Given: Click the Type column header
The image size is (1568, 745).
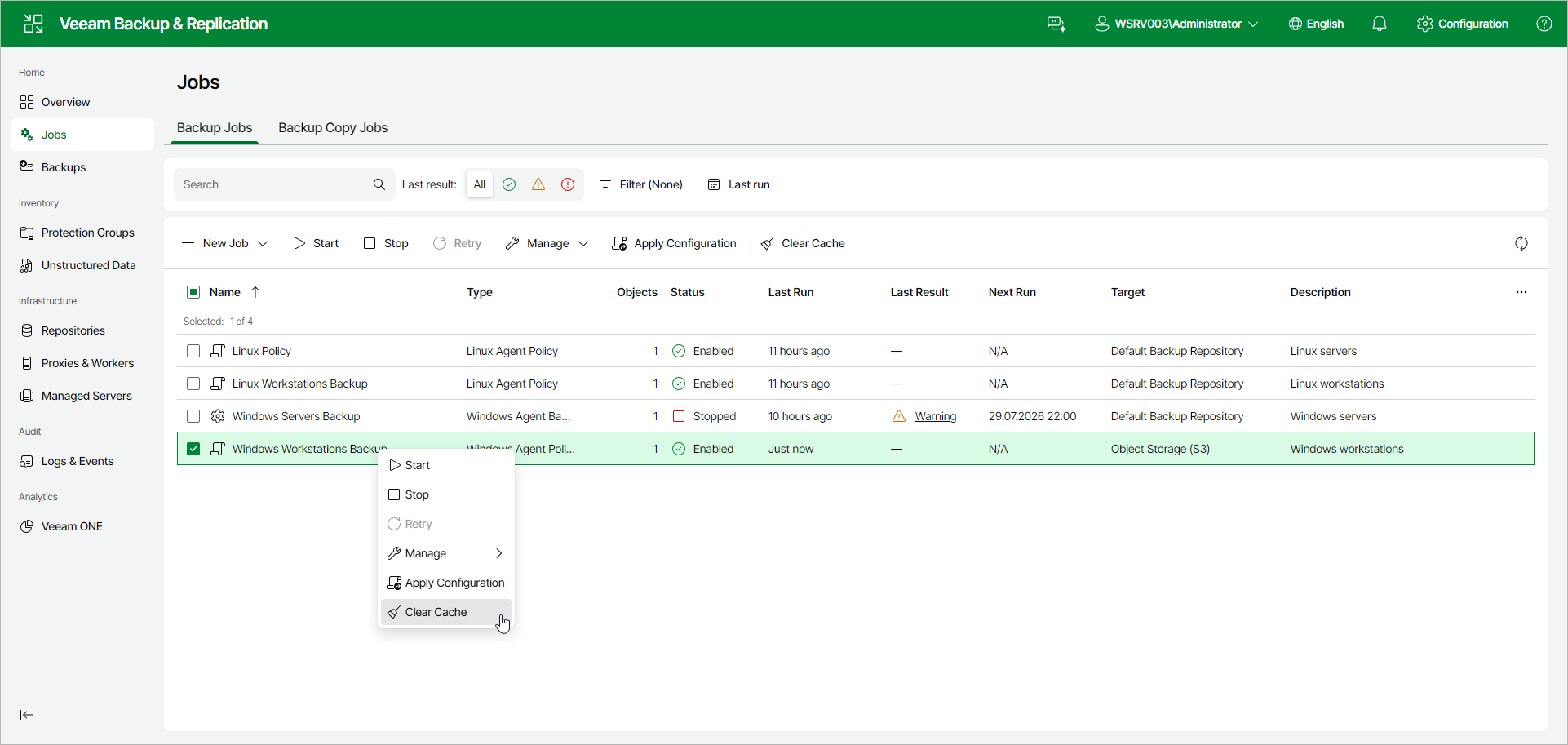Looking at the screenshot, I should (x=480, y=292).
